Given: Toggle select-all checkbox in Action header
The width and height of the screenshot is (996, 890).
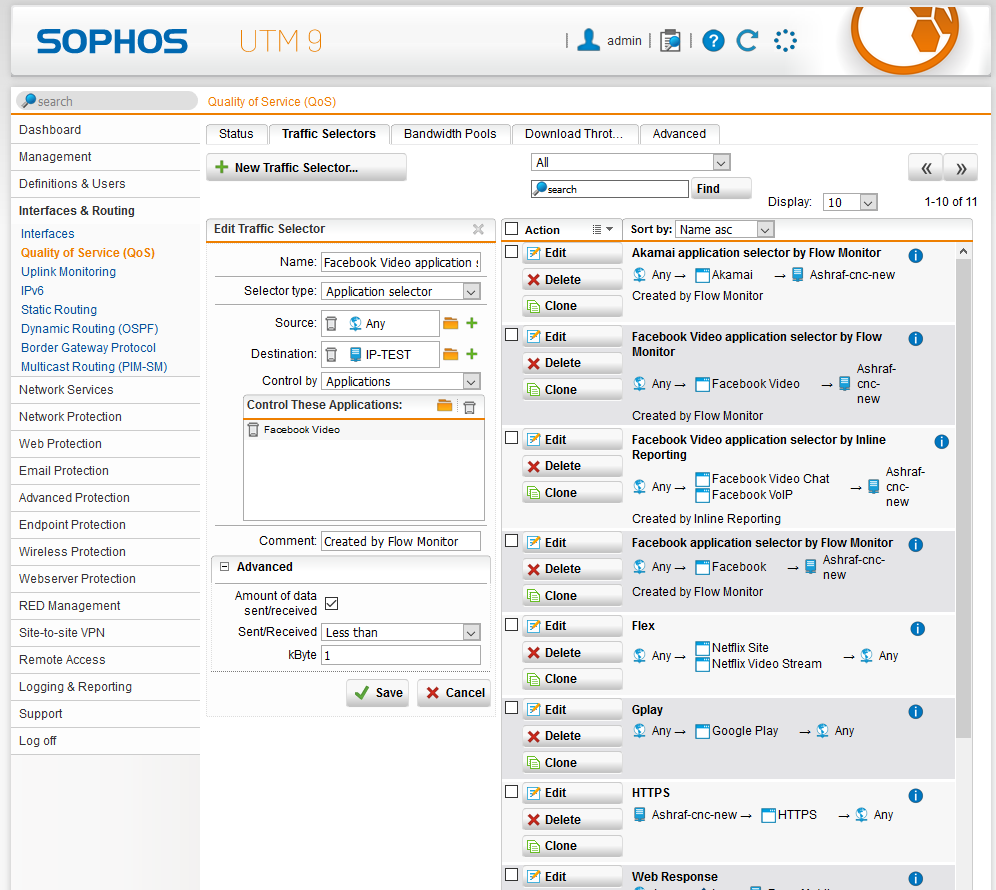Looking at the screenshot, I should (511, 228).
